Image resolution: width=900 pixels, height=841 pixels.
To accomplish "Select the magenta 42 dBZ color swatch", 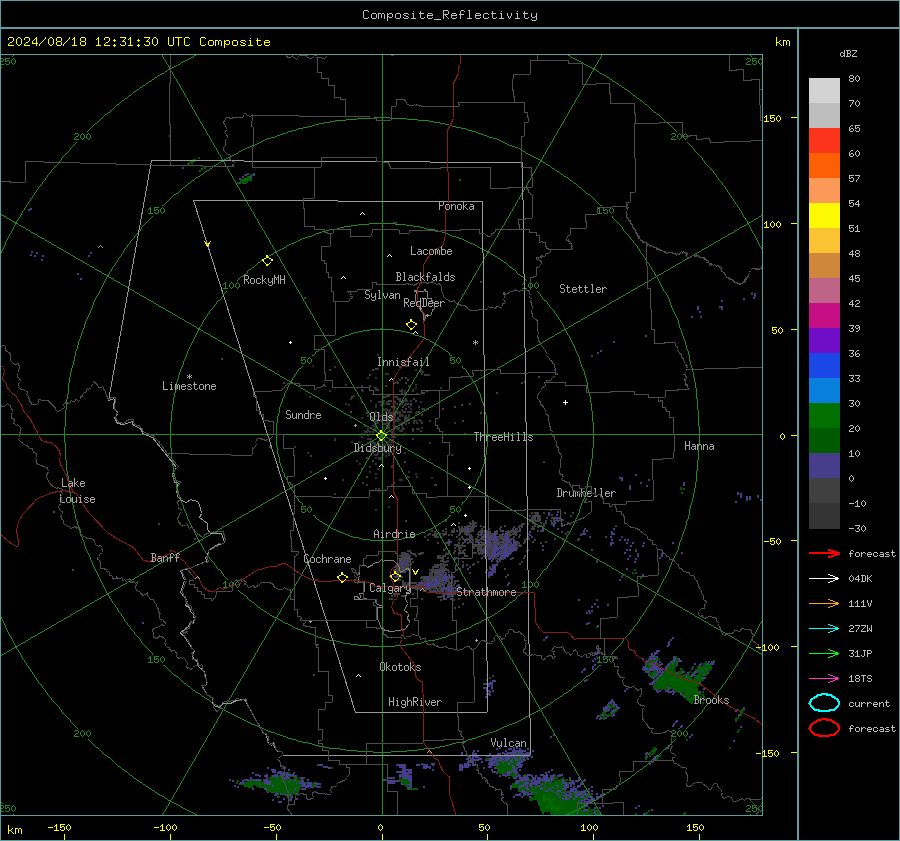I will click(x=824, y=315).
